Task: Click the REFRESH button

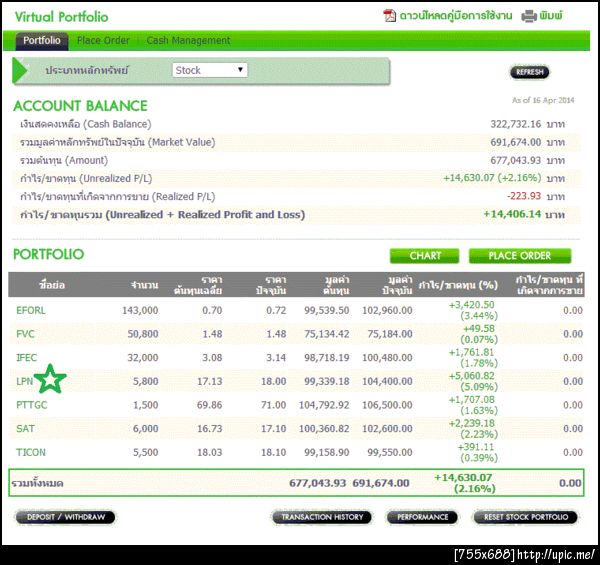Action: pyautogui.click(x=530, y=72)
